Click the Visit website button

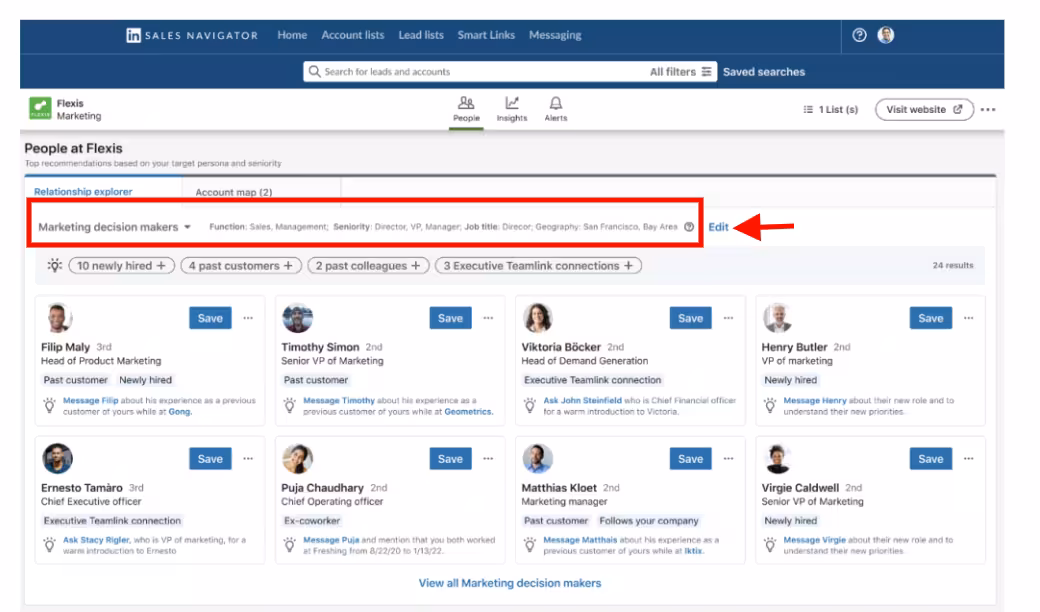pos(924,110)
